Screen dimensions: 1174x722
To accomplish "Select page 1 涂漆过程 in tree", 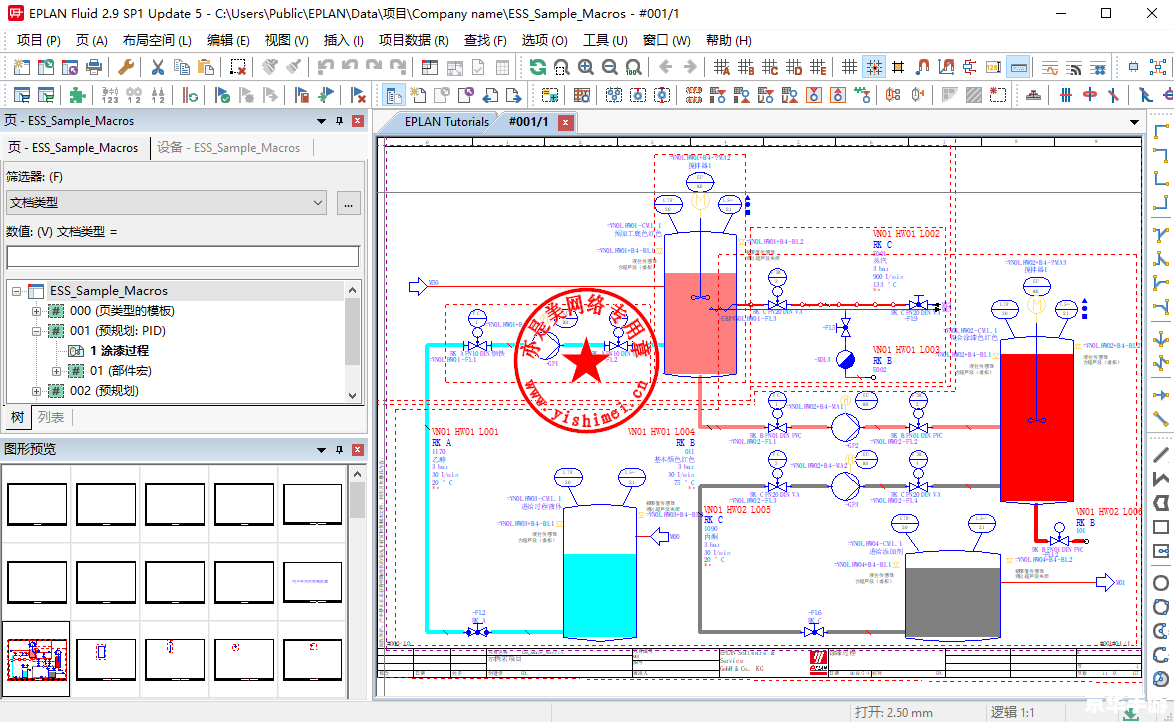I will click(119, 351).
